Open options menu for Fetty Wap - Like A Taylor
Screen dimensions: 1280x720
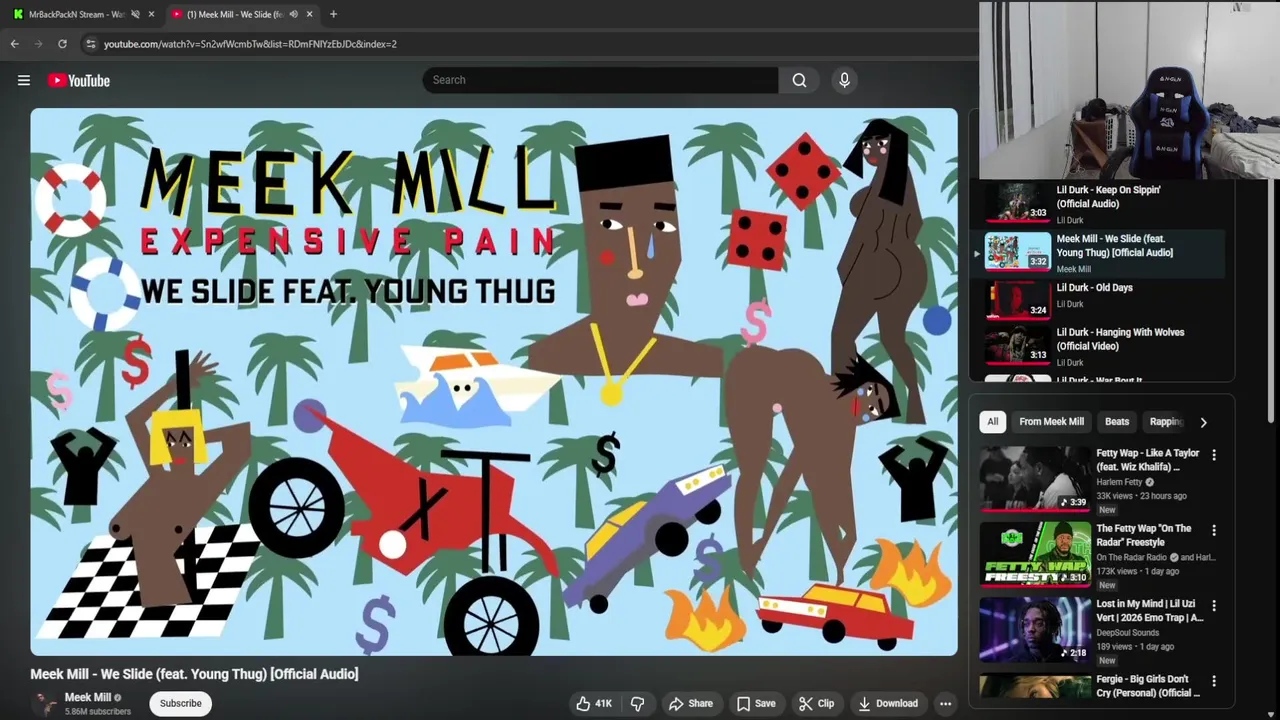click(1214, 455)
